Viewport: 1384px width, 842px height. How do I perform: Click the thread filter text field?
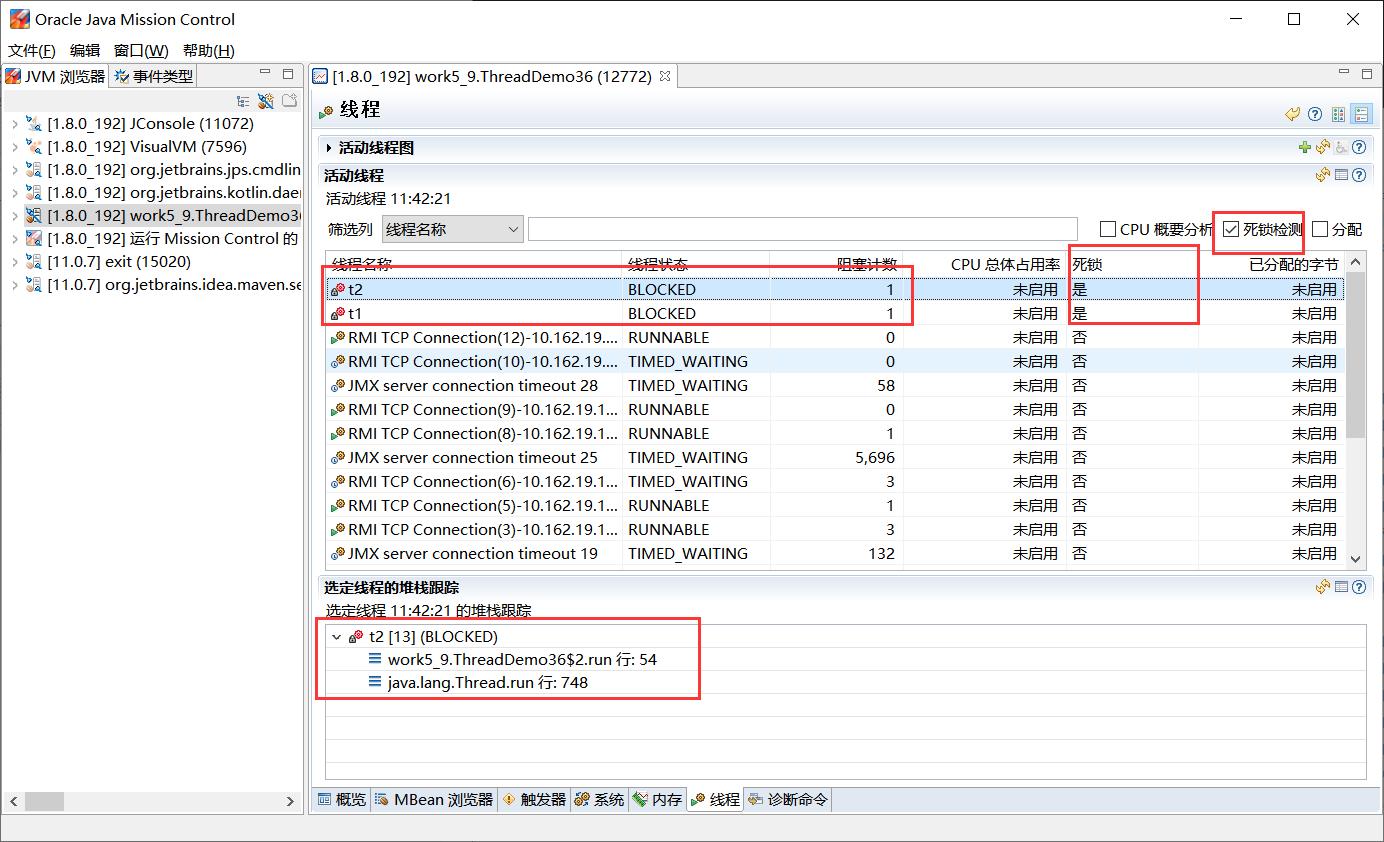pos(803,229)
